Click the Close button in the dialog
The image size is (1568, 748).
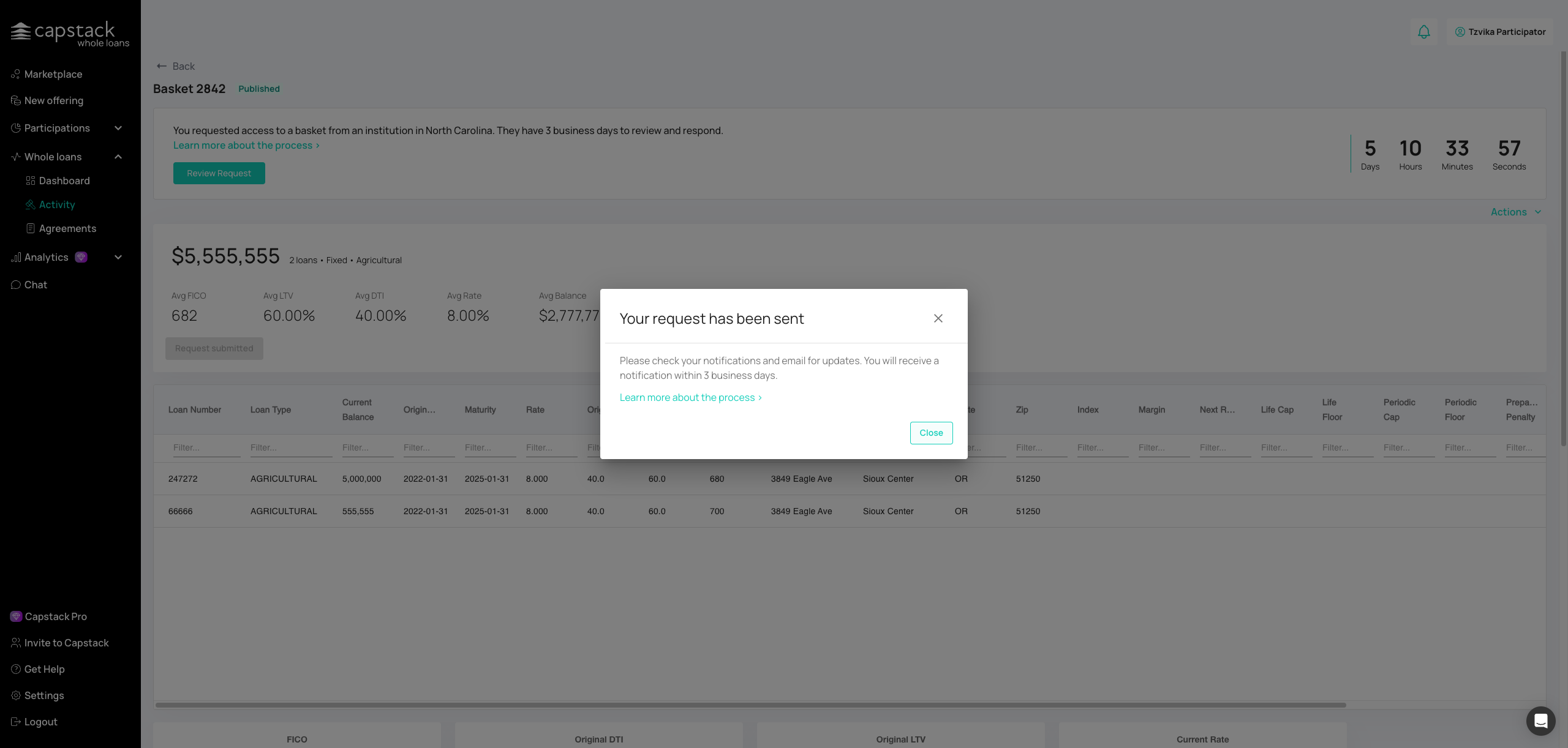931,433
